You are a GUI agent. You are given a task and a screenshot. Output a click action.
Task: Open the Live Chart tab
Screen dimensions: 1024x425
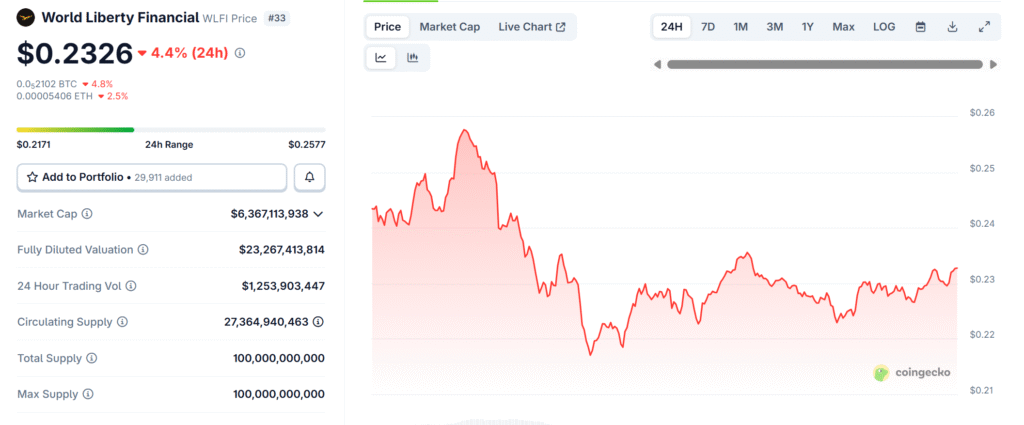pyautogui.click(x=531, y=26)
